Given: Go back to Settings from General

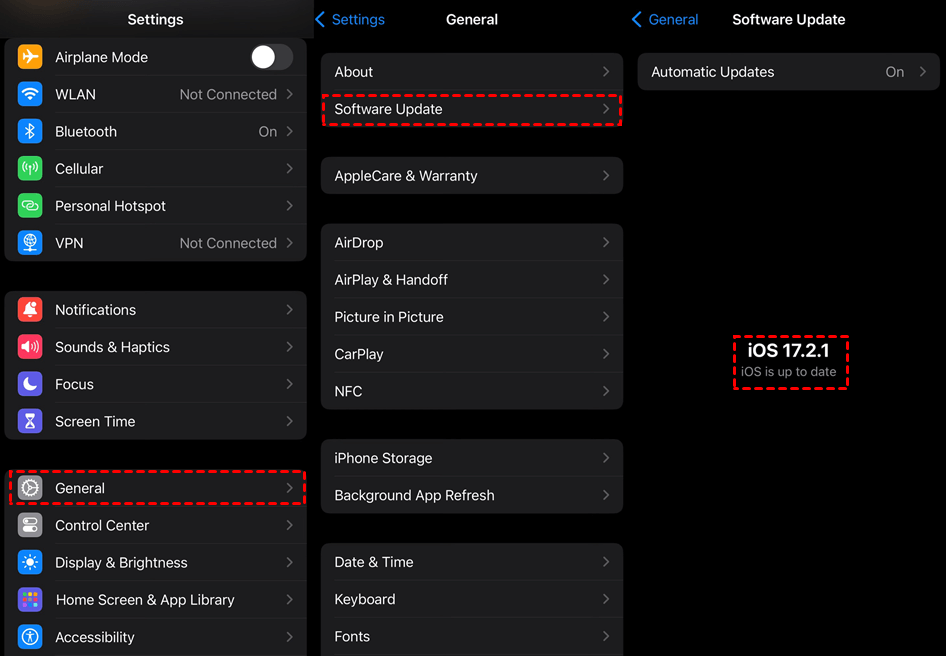Looking at the screenshot, I should (350, 19).
